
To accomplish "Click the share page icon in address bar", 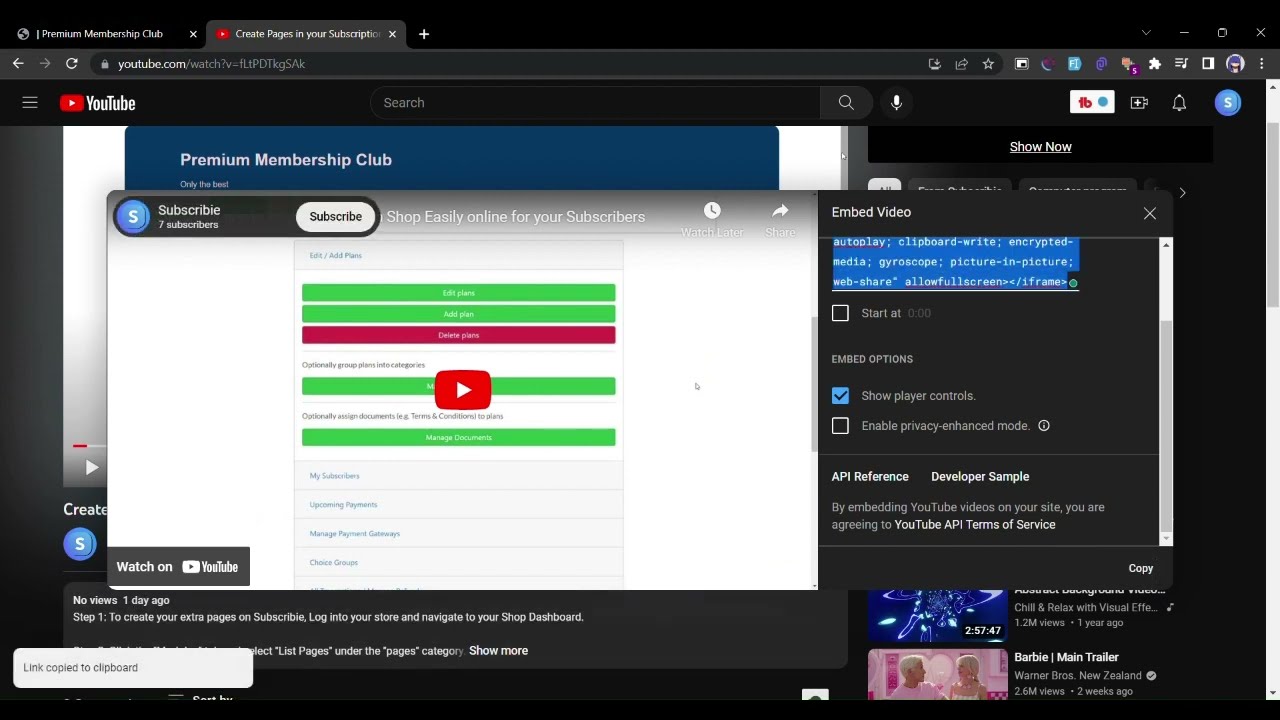I will (961, 64).
